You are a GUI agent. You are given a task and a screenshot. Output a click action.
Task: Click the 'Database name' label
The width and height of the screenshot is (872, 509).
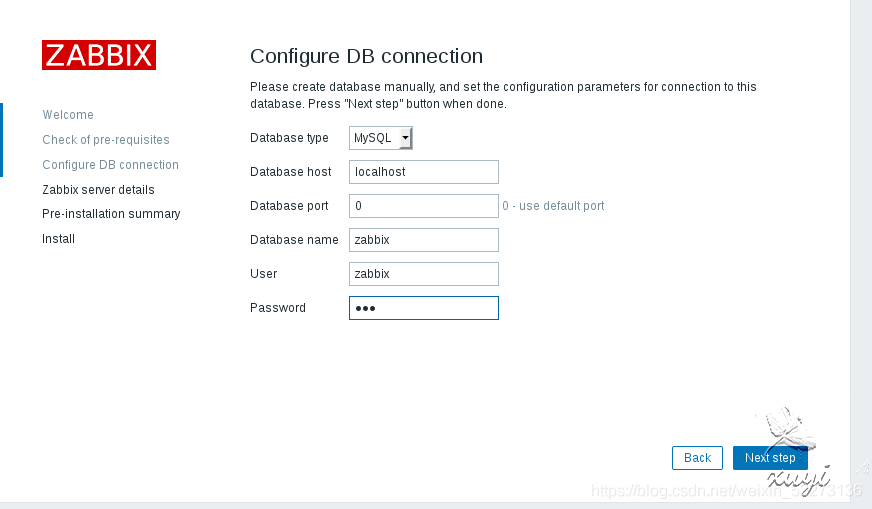[294, 240]
